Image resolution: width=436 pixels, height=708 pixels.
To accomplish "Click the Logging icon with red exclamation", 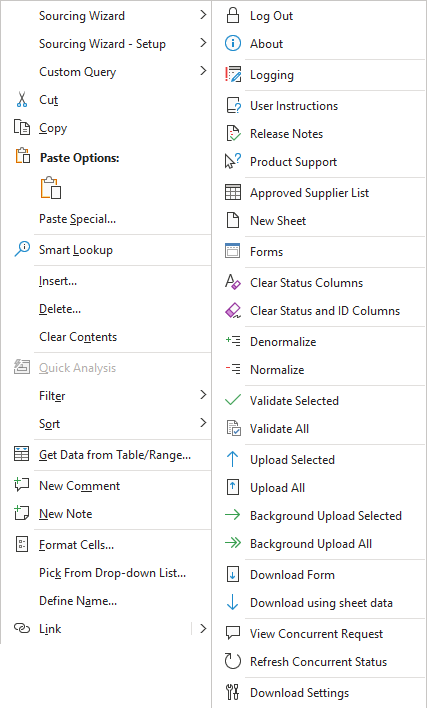I will coord(233,75).
